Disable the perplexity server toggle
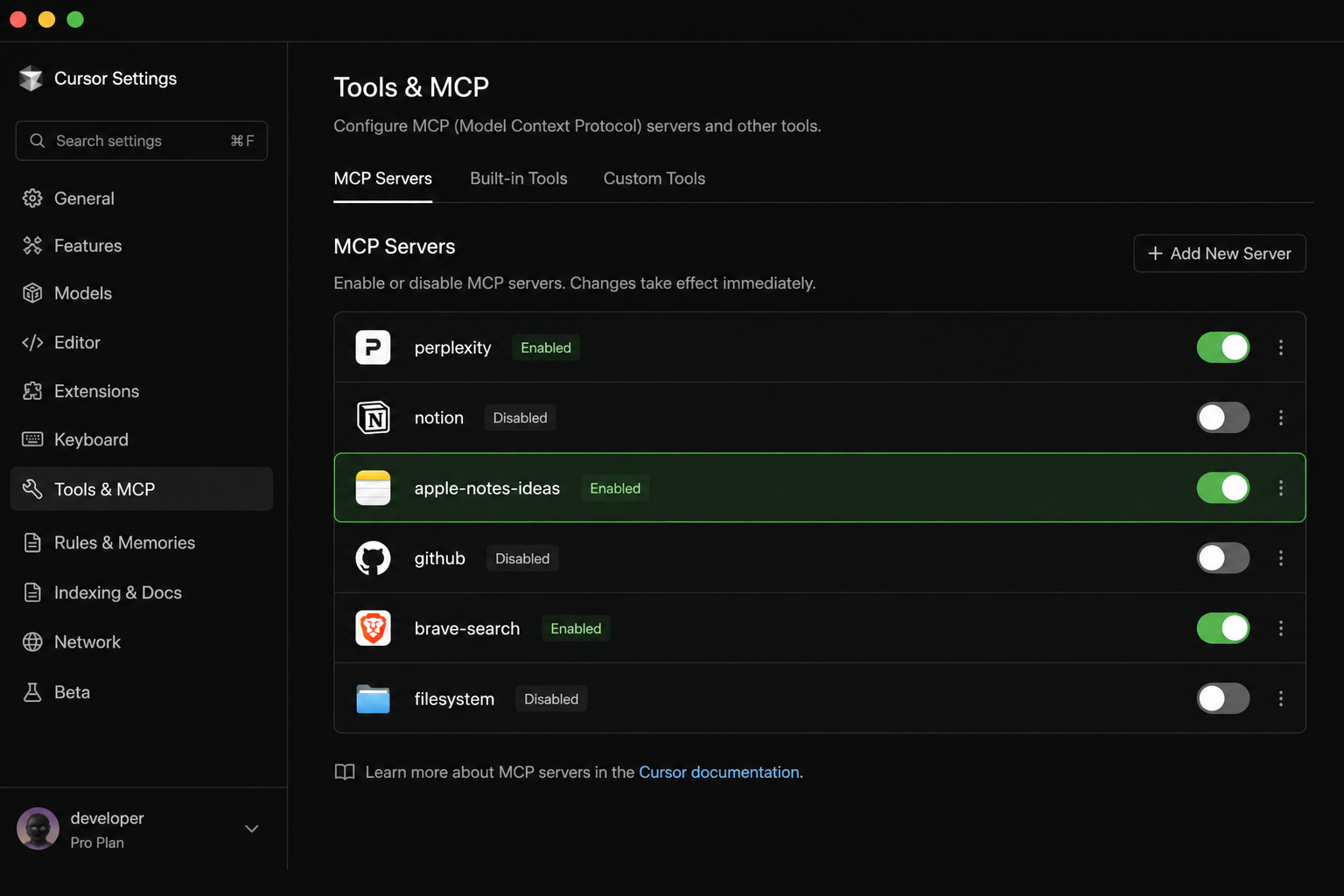Image resolution: width=1344 pixels, height=896 pixels. [1223, 347]
